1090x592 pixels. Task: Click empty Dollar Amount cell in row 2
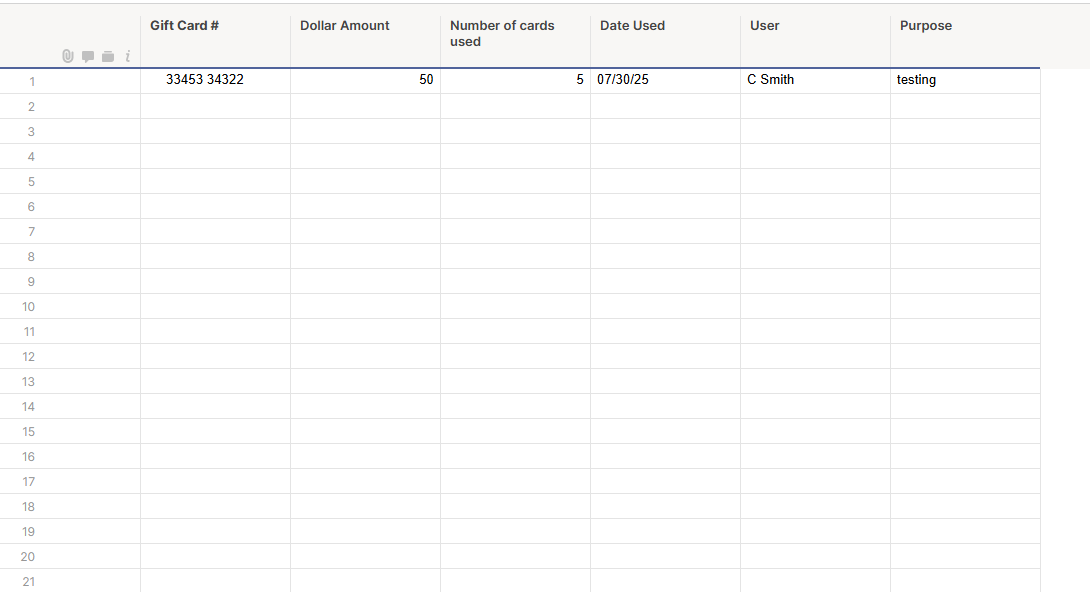tap(366, 106)
